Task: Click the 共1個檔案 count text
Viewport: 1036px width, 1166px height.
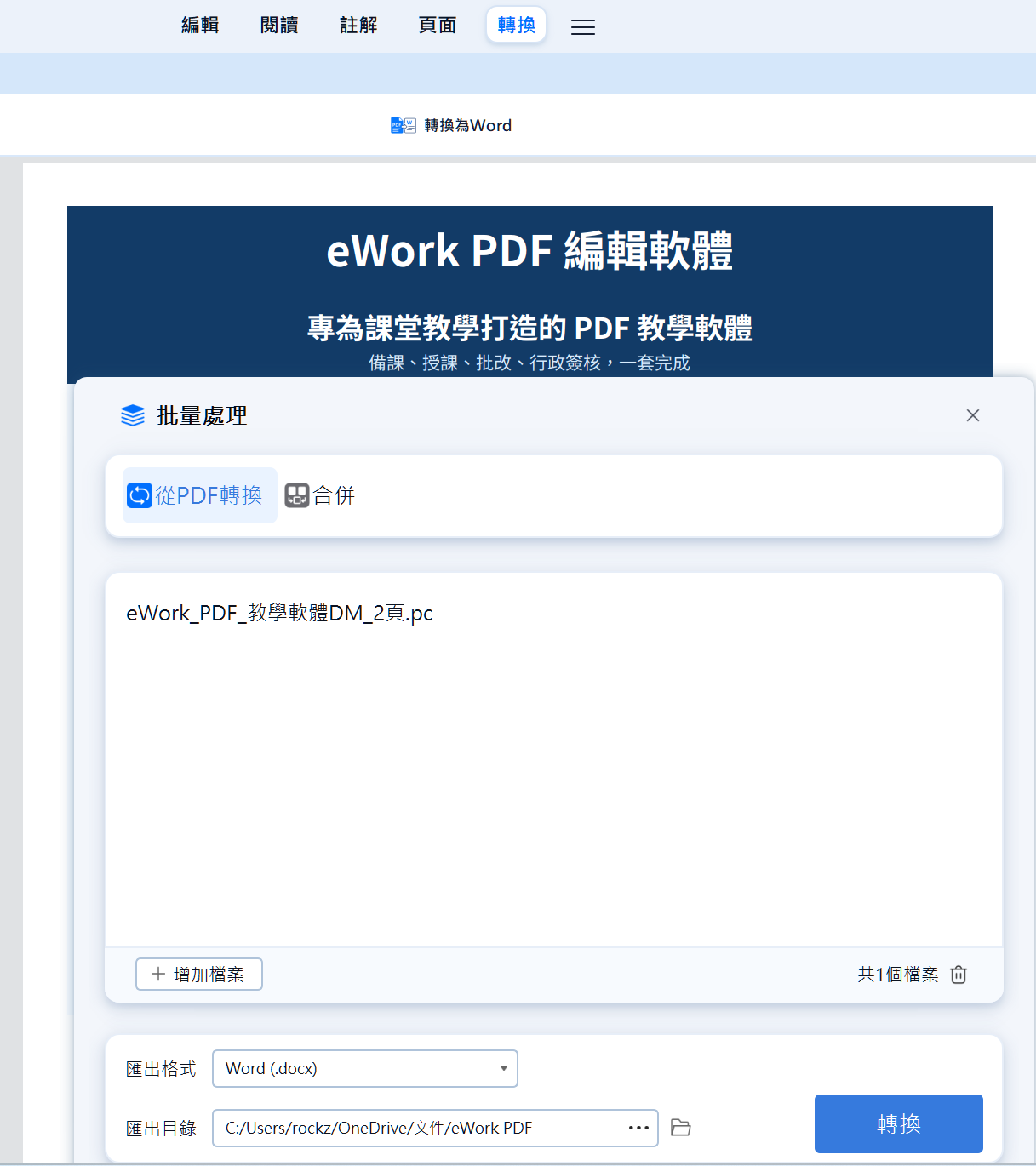Action: [x=898, y=975]
